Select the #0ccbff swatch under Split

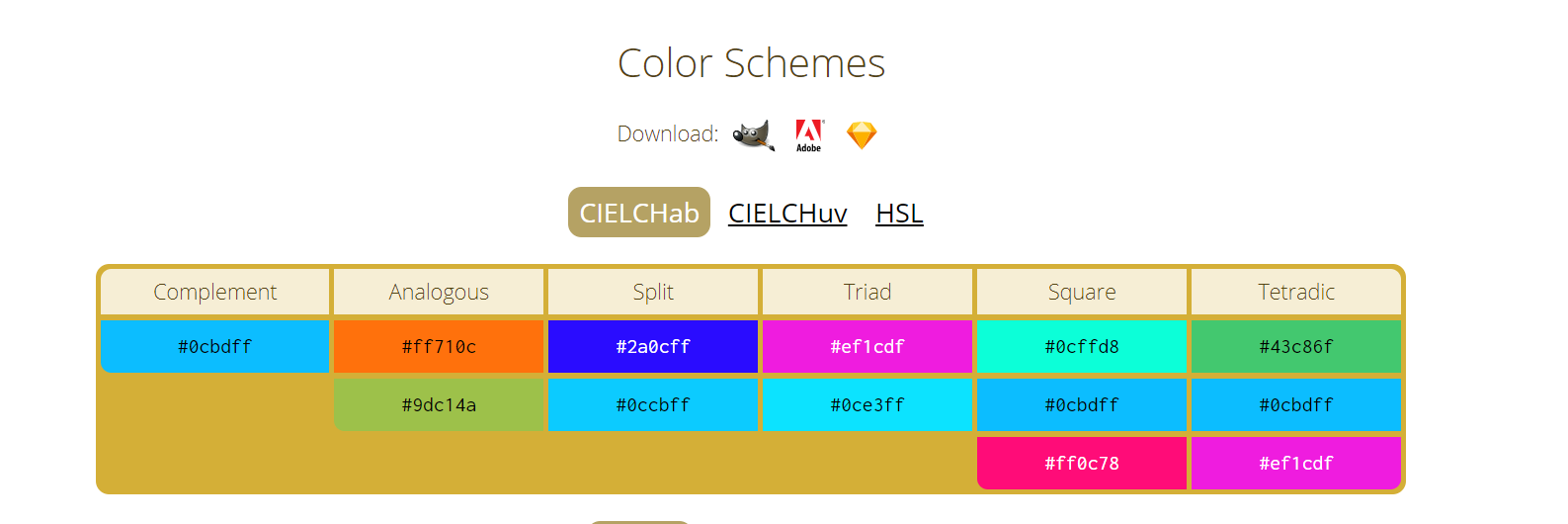653,404
